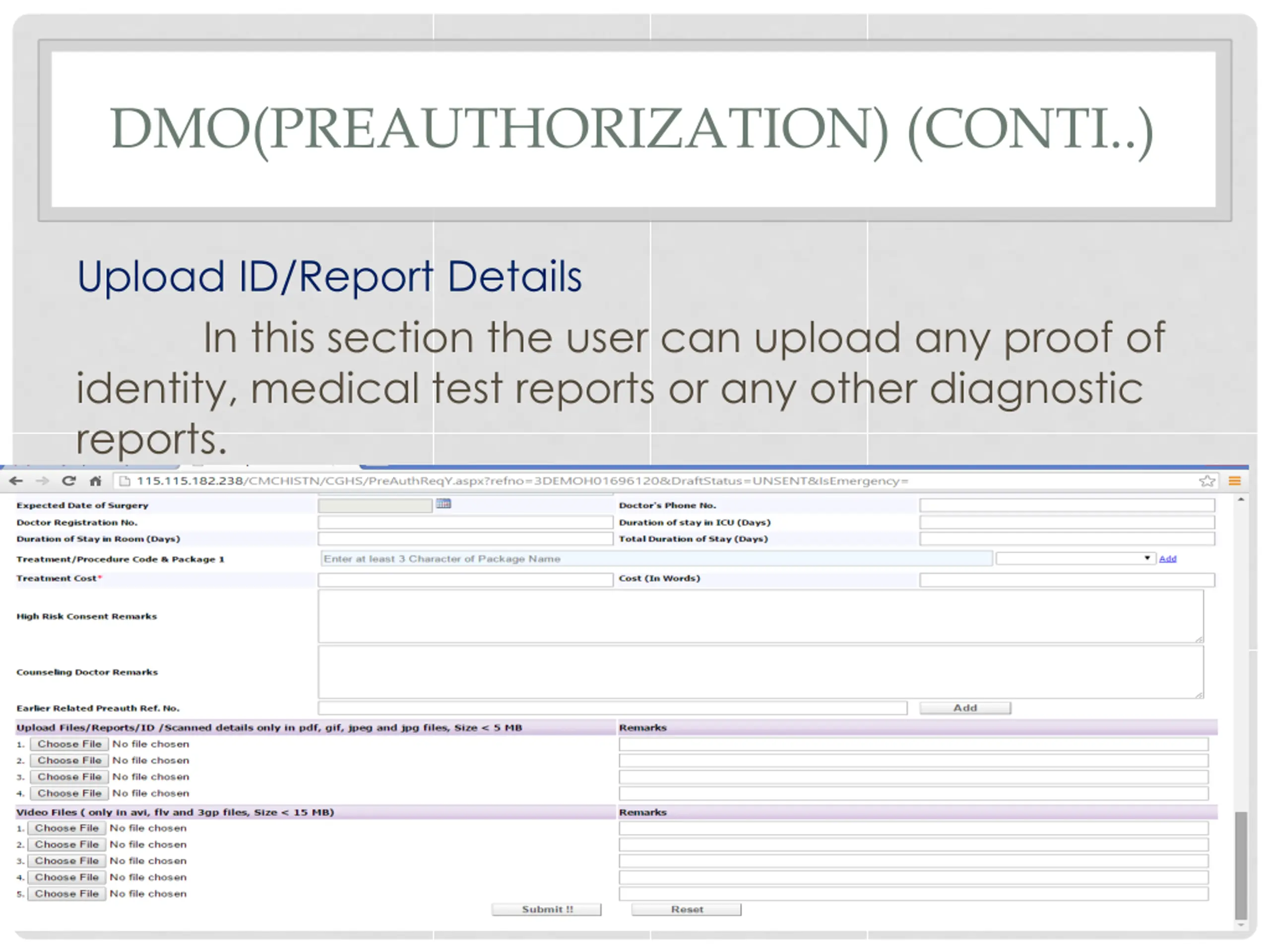The width and height of the screenshot is (1270, 952).
Task: Expand the package dropdown beside Add link
Action: (x=1076, y=558)
